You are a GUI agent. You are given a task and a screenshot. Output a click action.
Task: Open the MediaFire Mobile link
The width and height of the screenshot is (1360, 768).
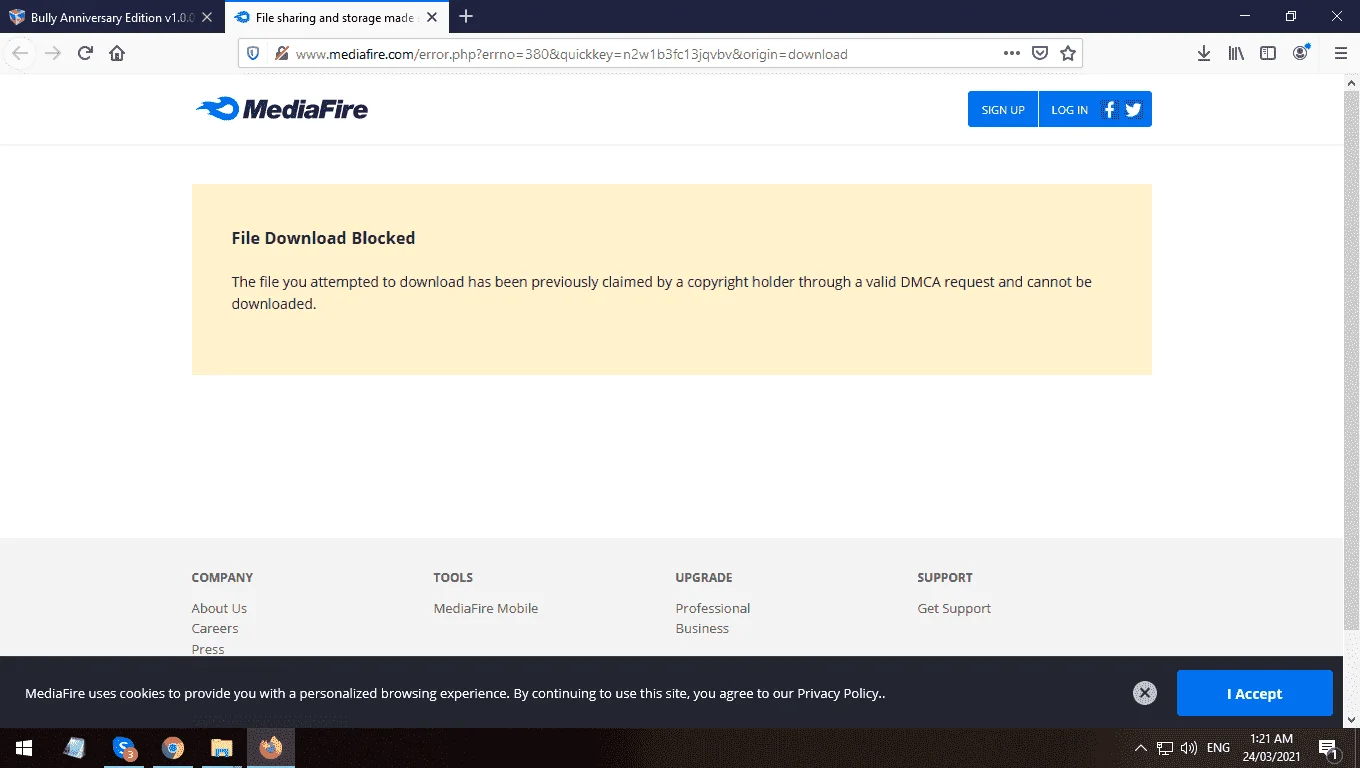[x=486, y=608]
